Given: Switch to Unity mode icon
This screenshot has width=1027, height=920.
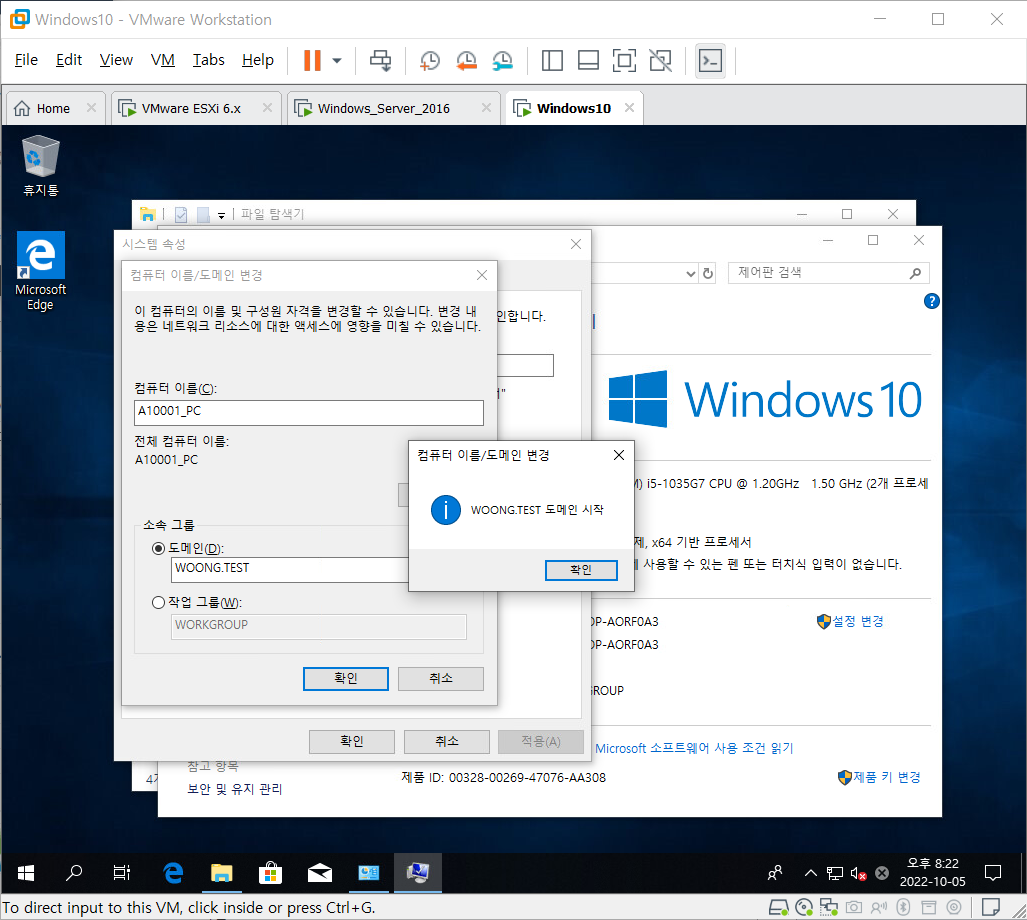Looking at the screenshot, I should tap(660, 60).
